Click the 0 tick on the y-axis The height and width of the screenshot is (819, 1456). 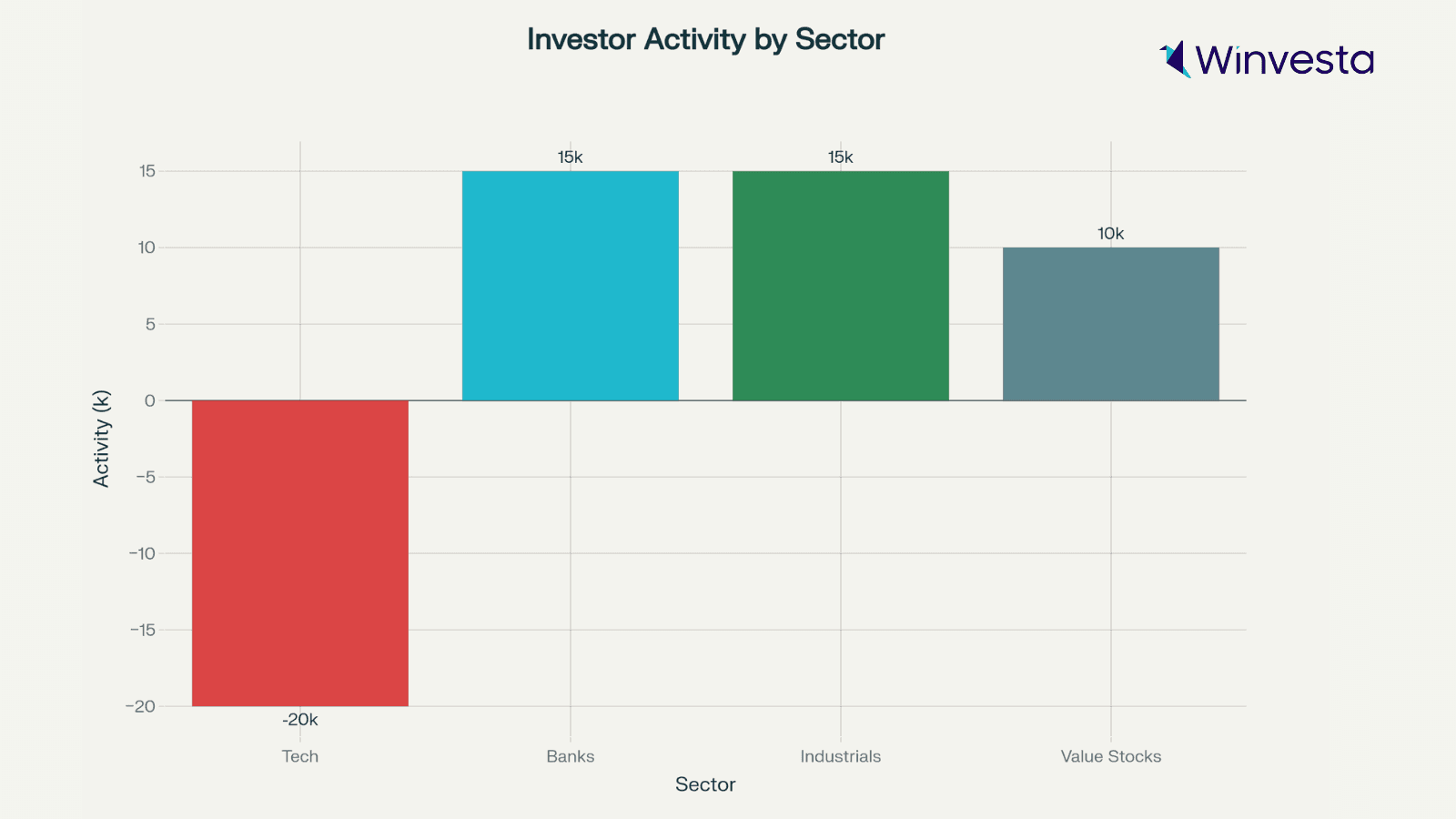coord(150,400)
